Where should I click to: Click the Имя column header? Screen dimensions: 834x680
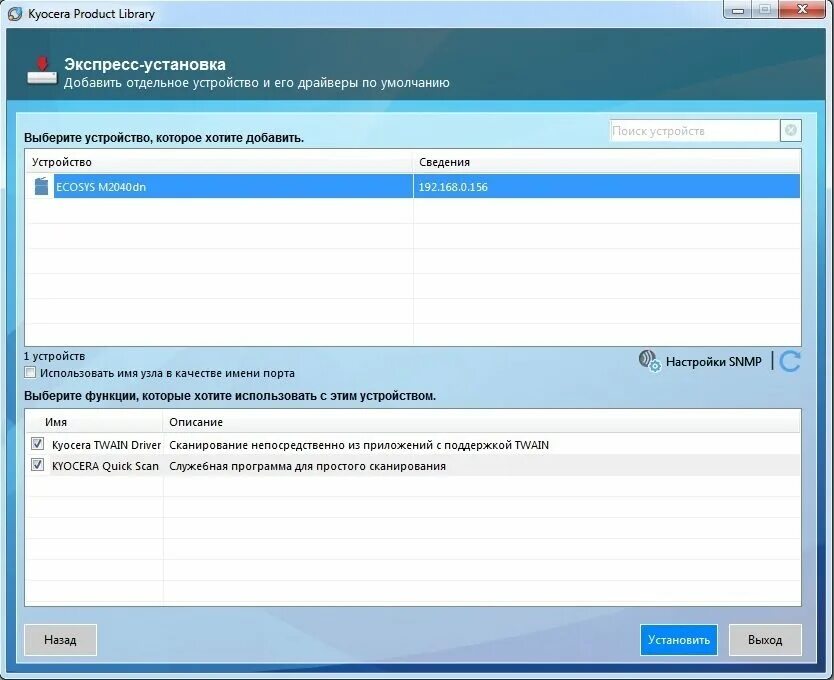(x=94, y=422)
